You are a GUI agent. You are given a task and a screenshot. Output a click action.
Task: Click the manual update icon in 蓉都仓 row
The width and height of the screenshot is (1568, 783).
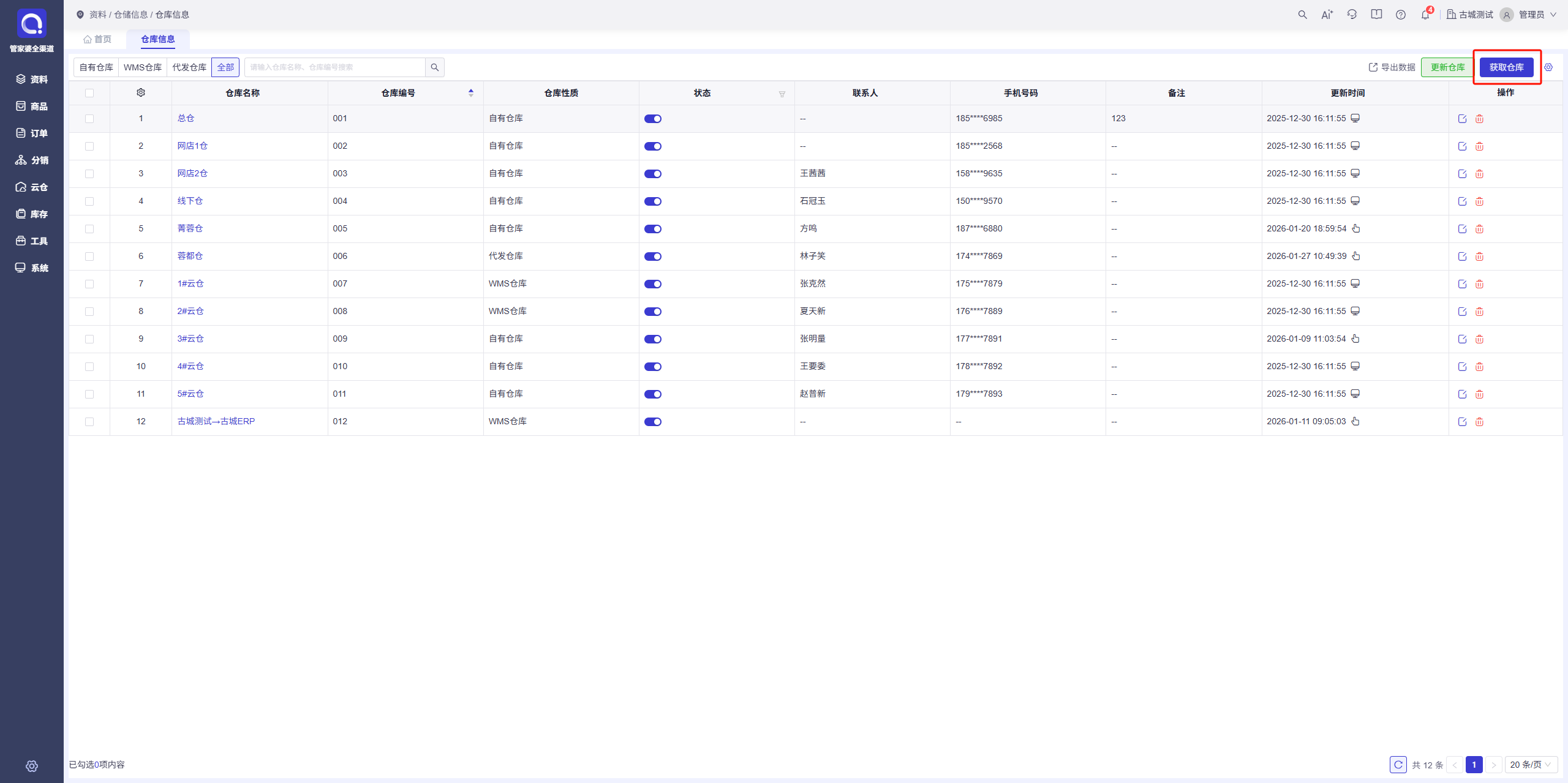click(x=1356, y=256)
